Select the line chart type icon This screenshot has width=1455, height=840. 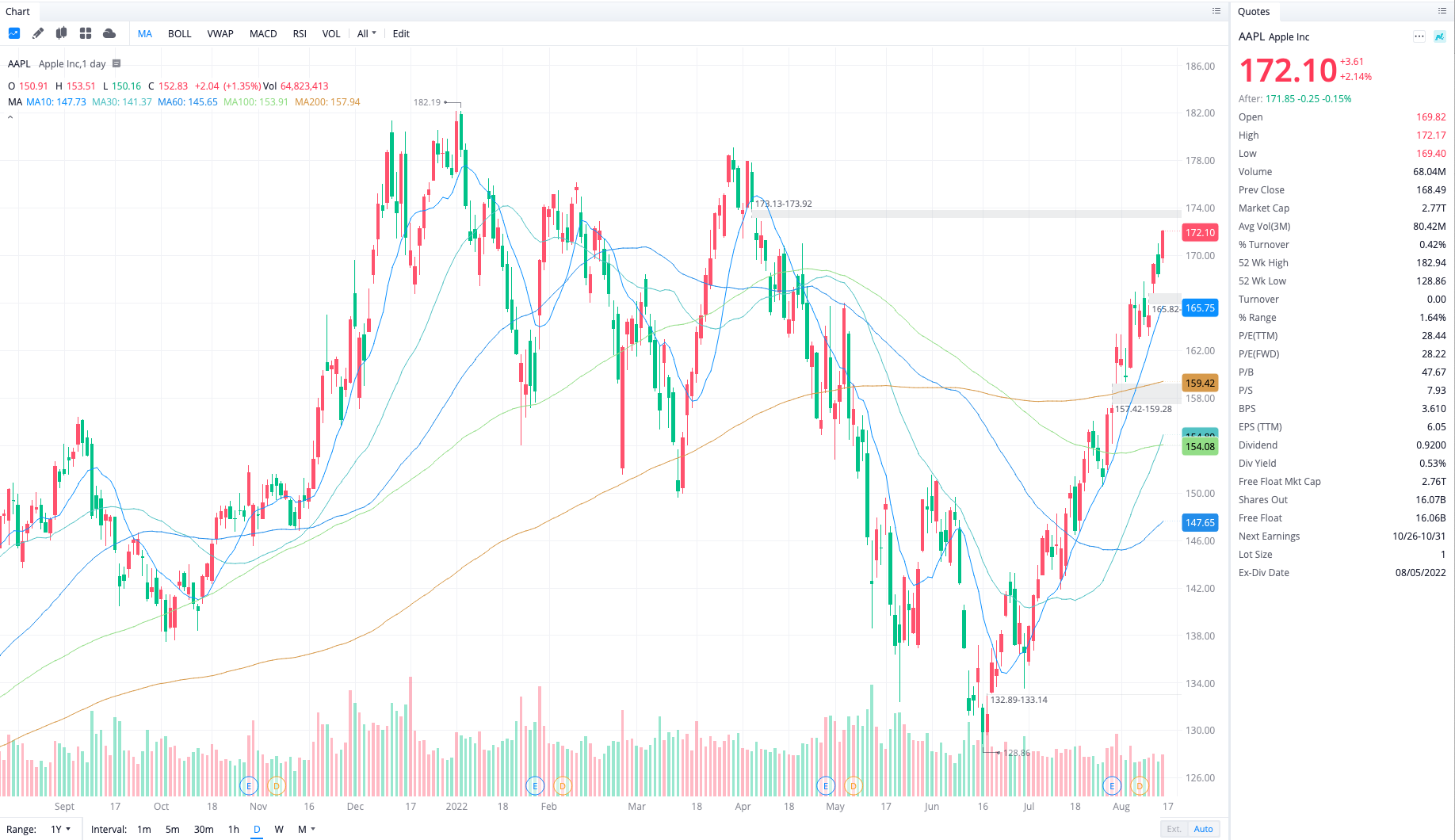(x=14, y=33)
